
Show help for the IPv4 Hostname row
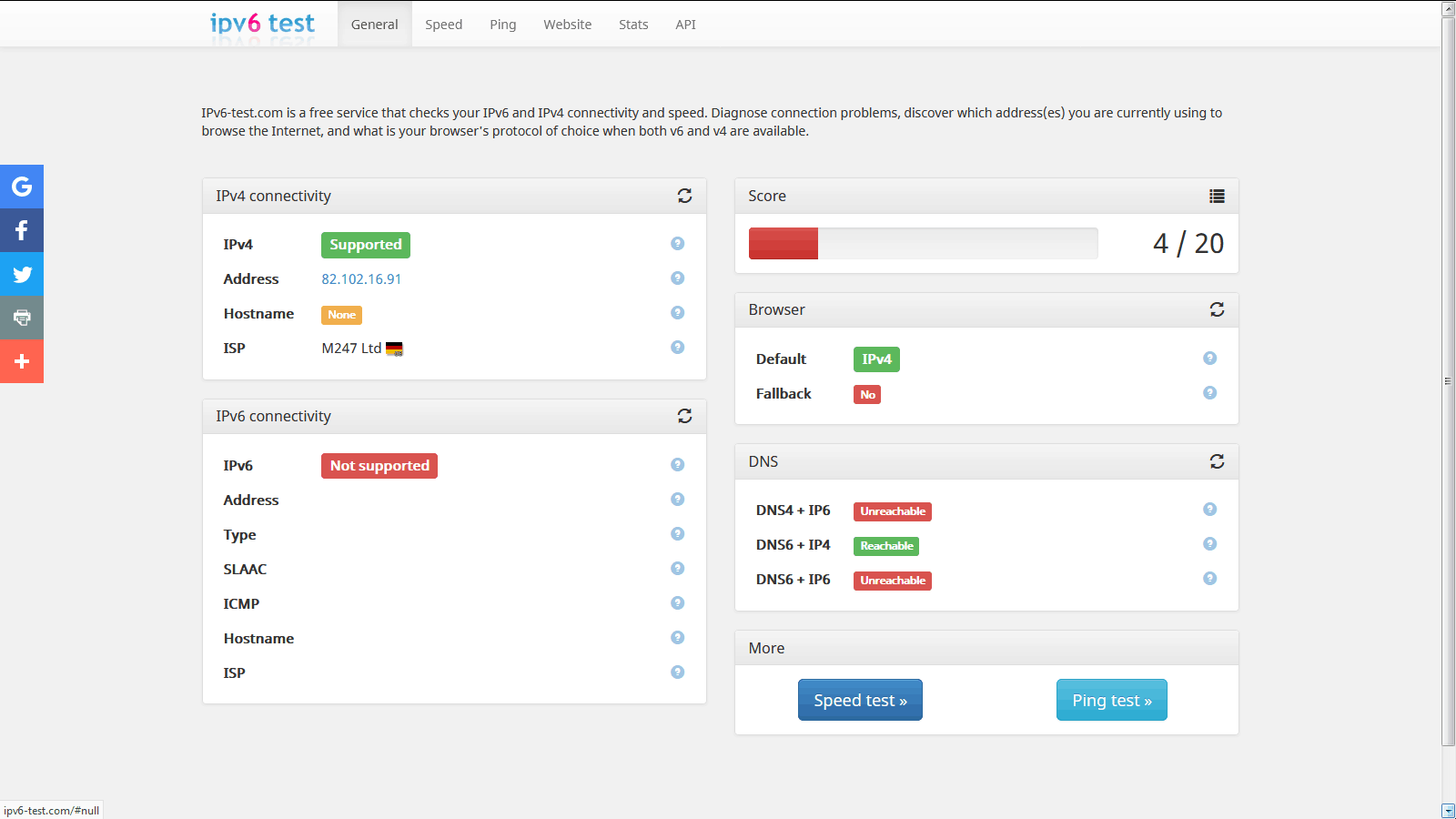677,313
